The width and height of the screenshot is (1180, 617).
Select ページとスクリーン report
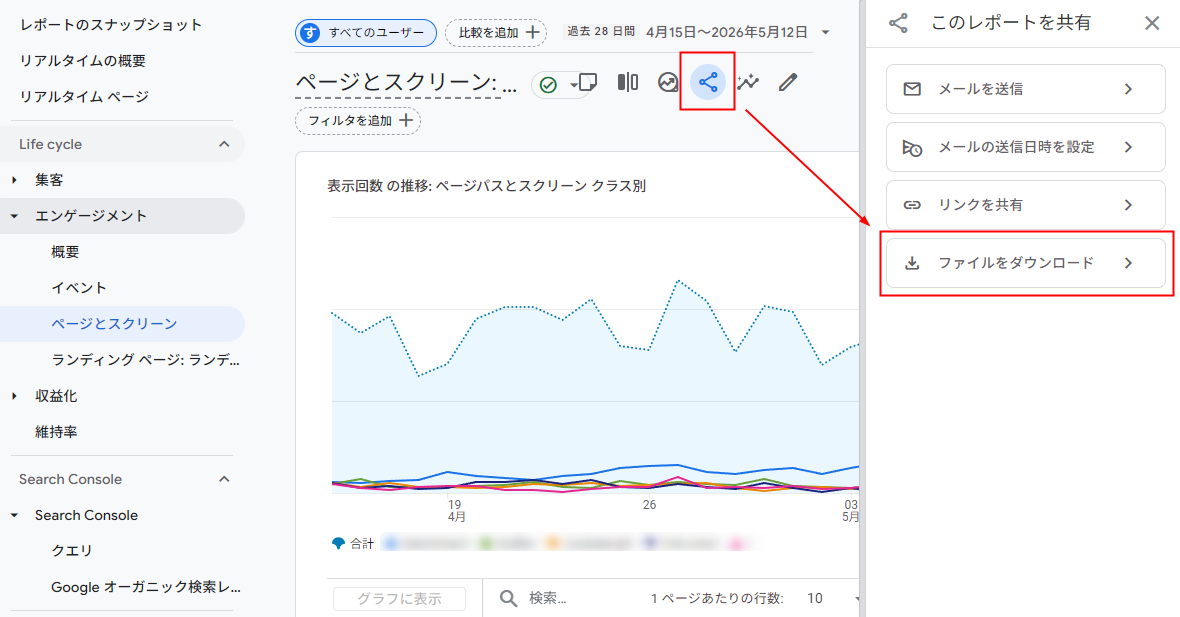click(x=114, y=324)
